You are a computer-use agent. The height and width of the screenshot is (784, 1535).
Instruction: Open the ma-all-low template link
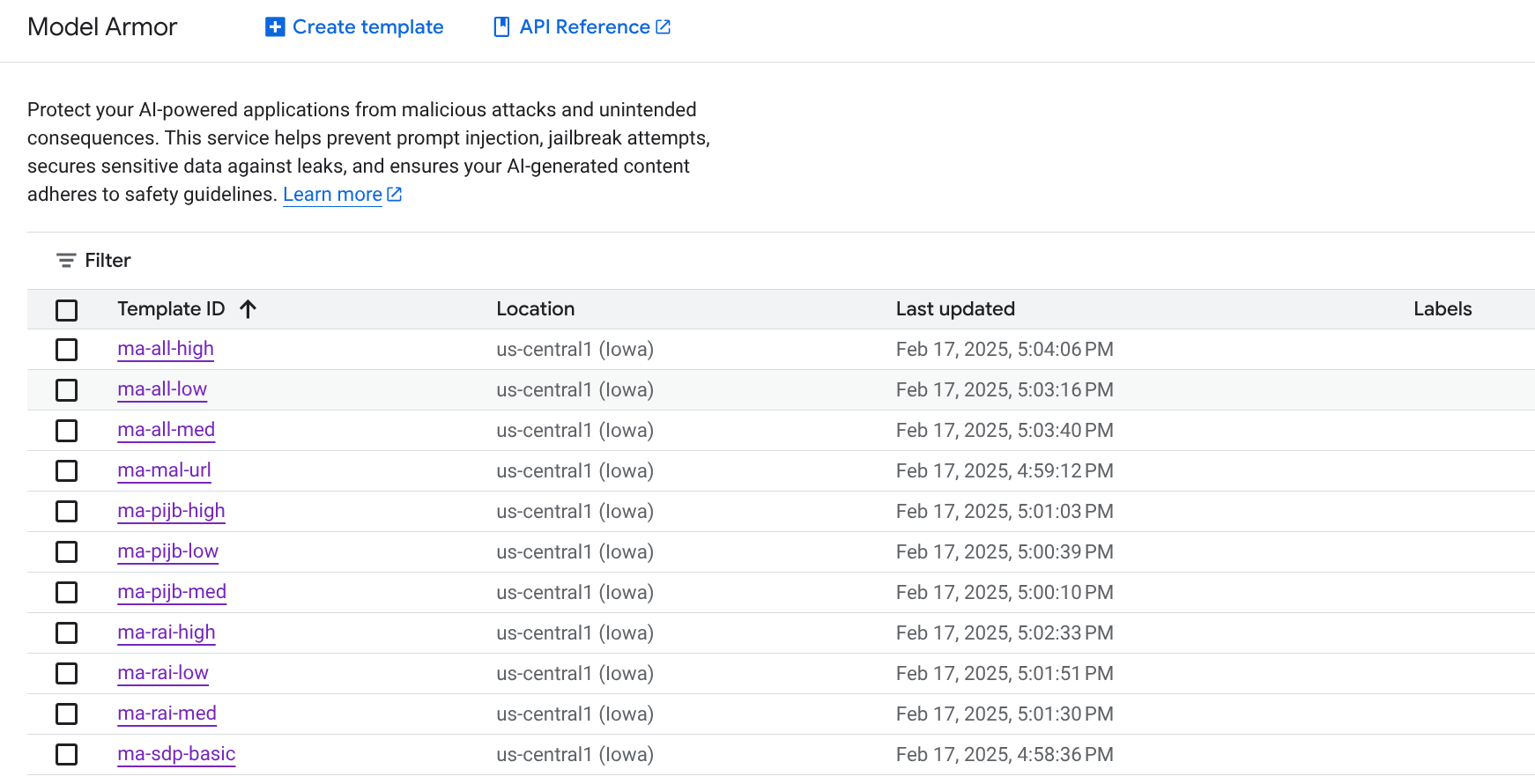coord(162,389)
